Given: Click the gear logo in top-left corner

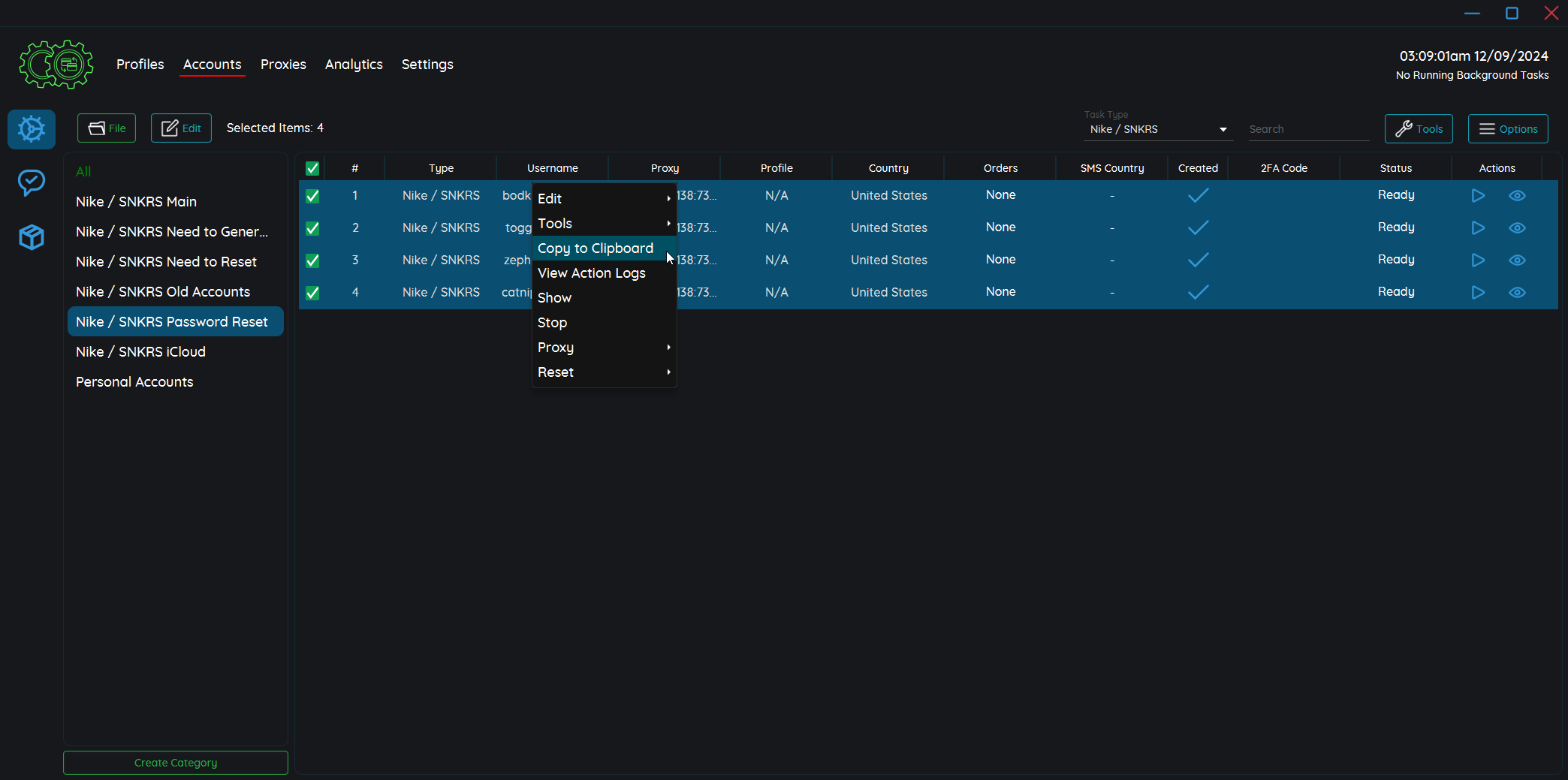Looking at the screenshot, I should (56, 65).
